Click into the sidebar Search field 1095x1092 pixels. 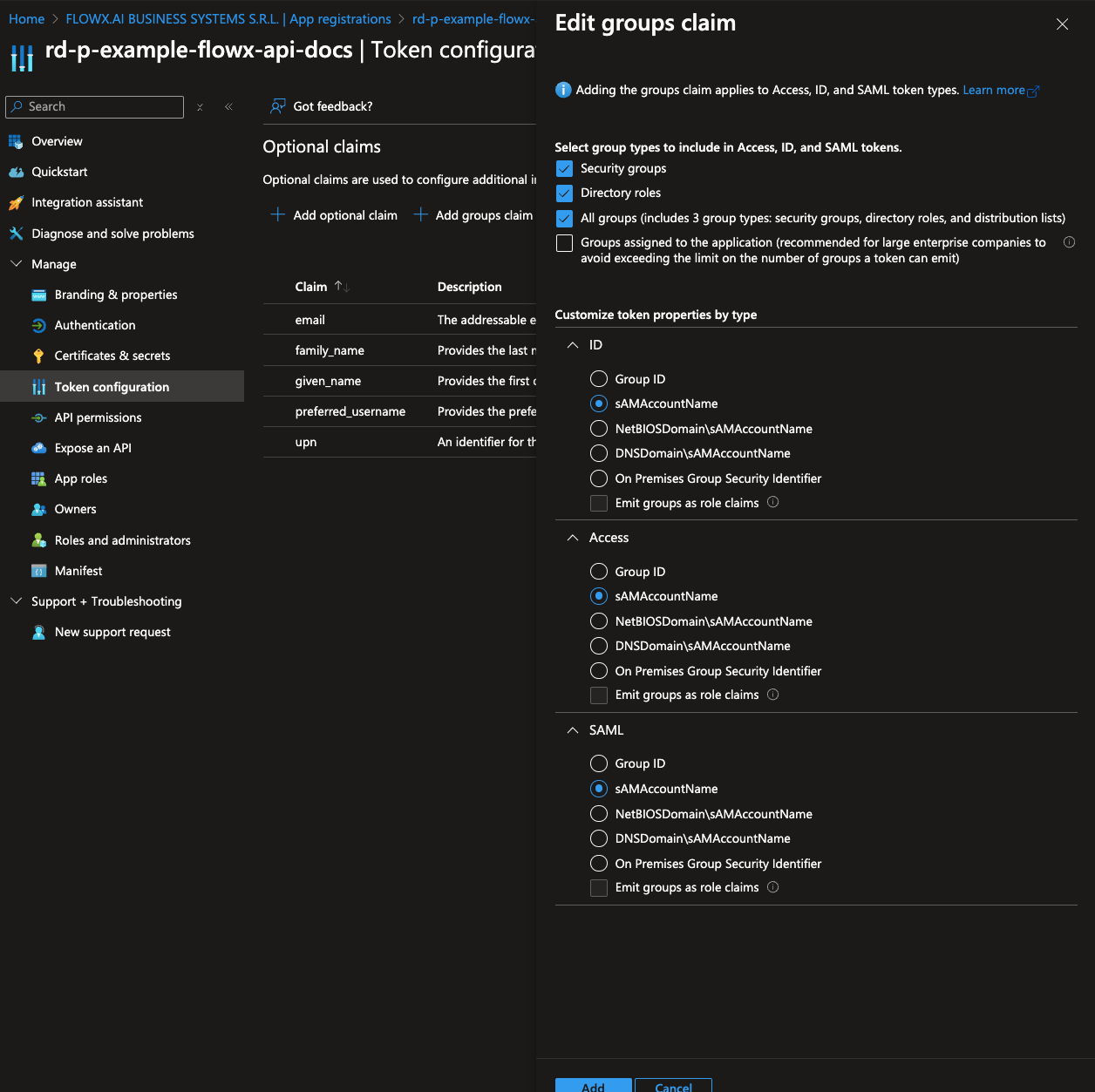[x=94, y=106]
